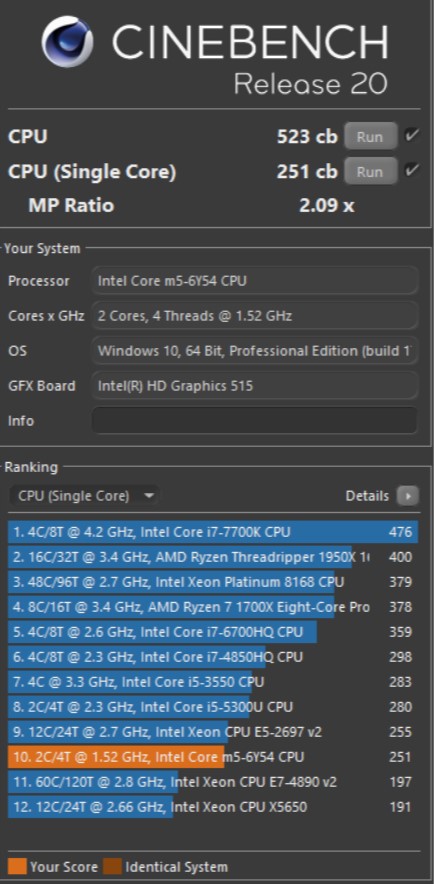Image resolution: width=434 pixels, height=884 pixels.
Task: Click the Info text field
Action: coord(255,421)
